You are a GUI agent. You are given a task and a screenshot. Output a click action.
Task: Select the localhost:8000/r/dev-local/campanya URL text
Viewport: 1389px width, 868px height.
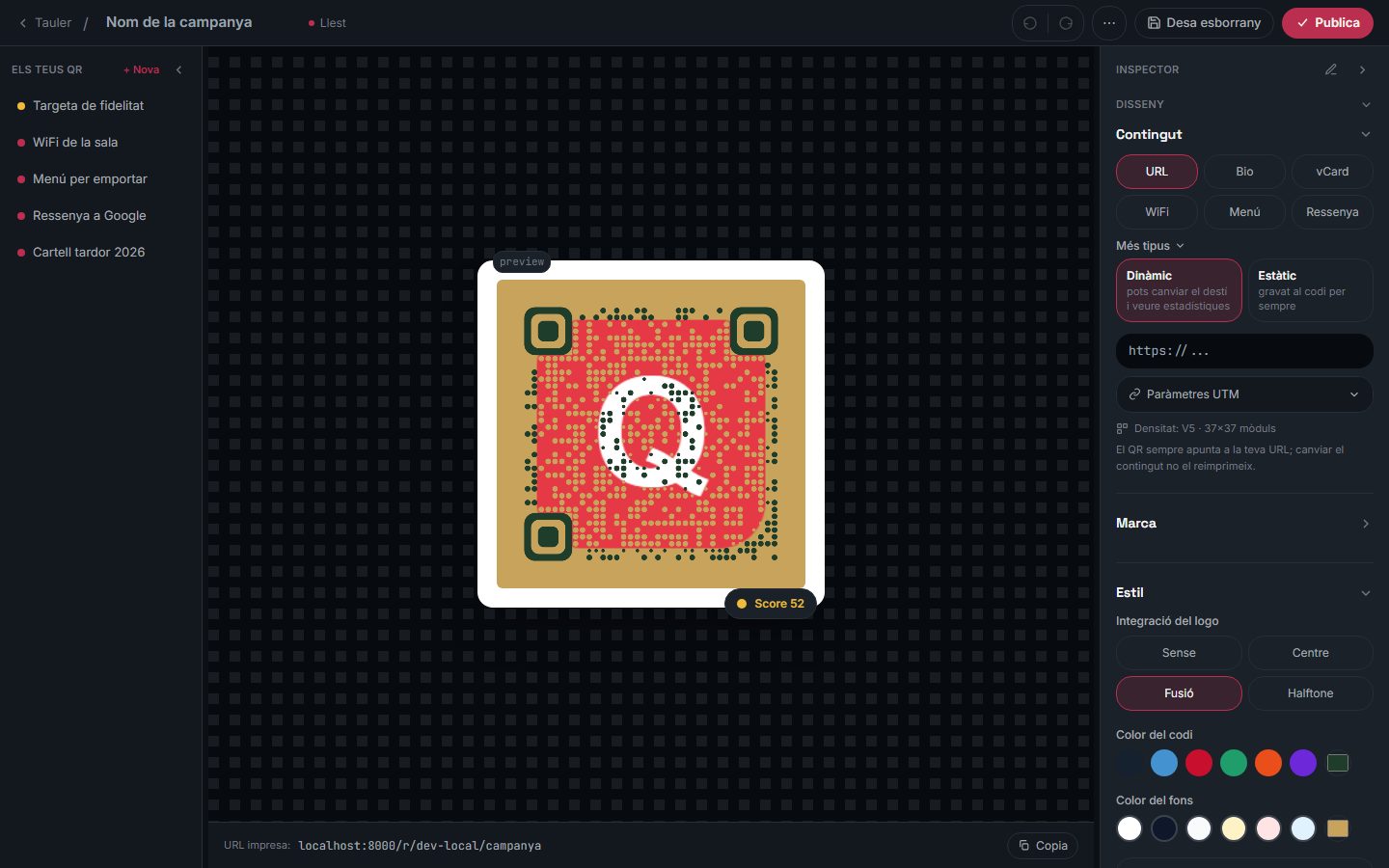[420, 846]
